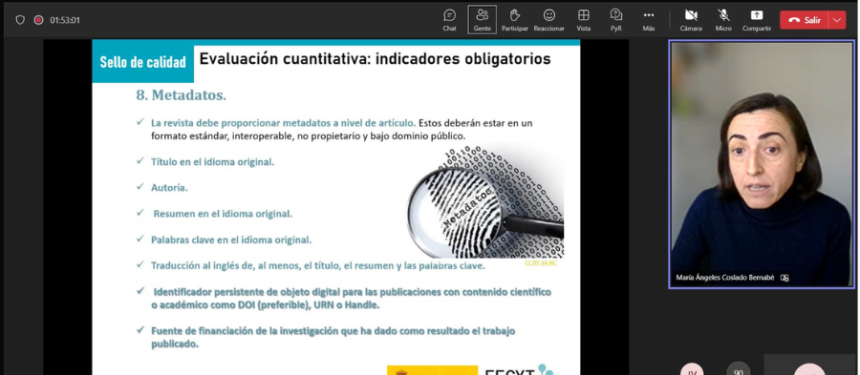Click the '8. Metadatos.' heading

pos(181,95)
